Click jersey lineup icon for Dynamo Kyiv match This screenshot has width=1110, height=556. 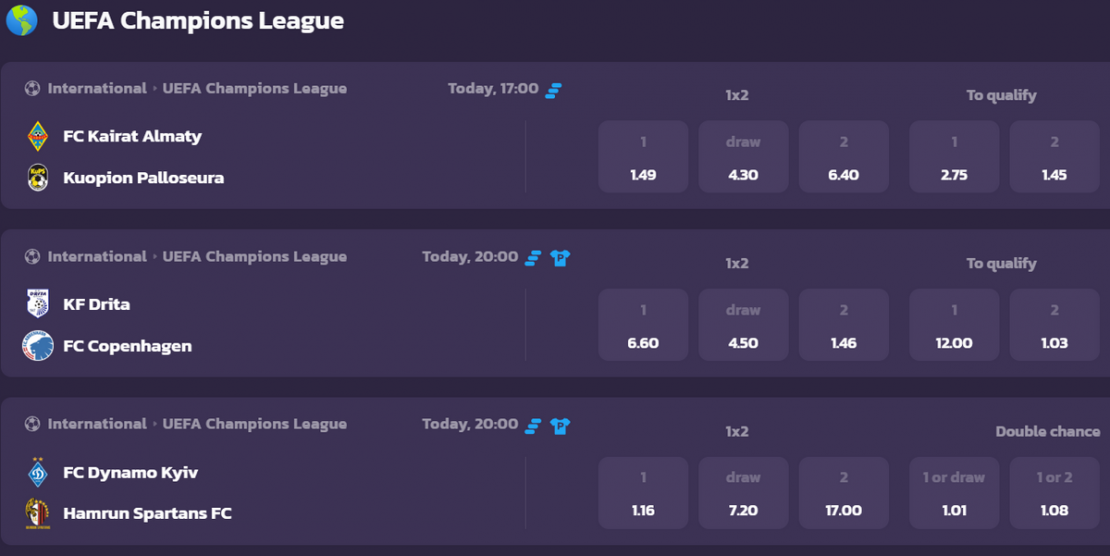(560, 426)
